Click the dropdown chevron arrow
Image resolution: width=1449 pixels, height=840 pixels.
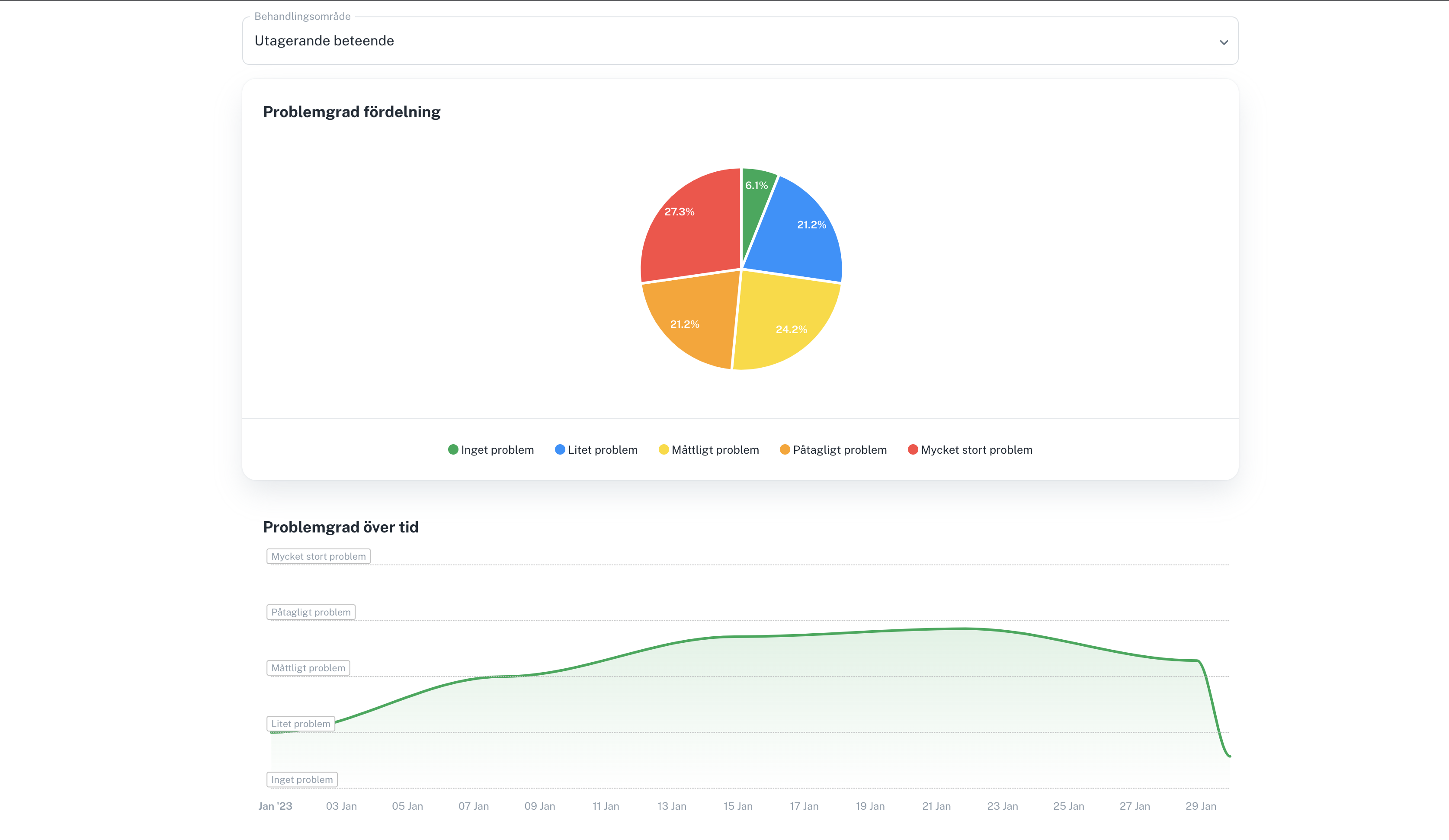[x=1224, y=42]
